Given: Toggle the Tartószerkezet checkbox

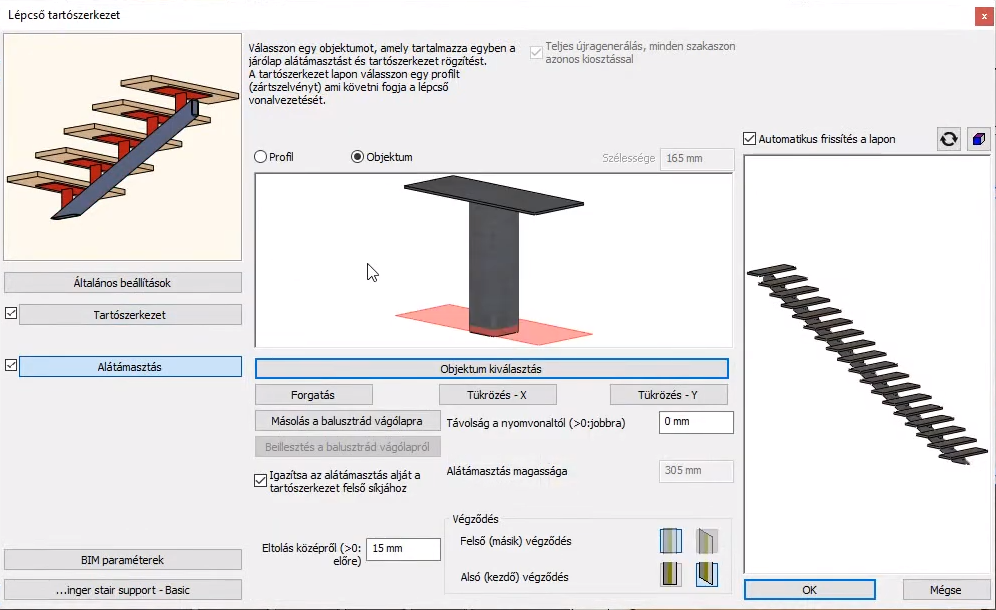Looking at the screenshot, I should pos(11,313).
